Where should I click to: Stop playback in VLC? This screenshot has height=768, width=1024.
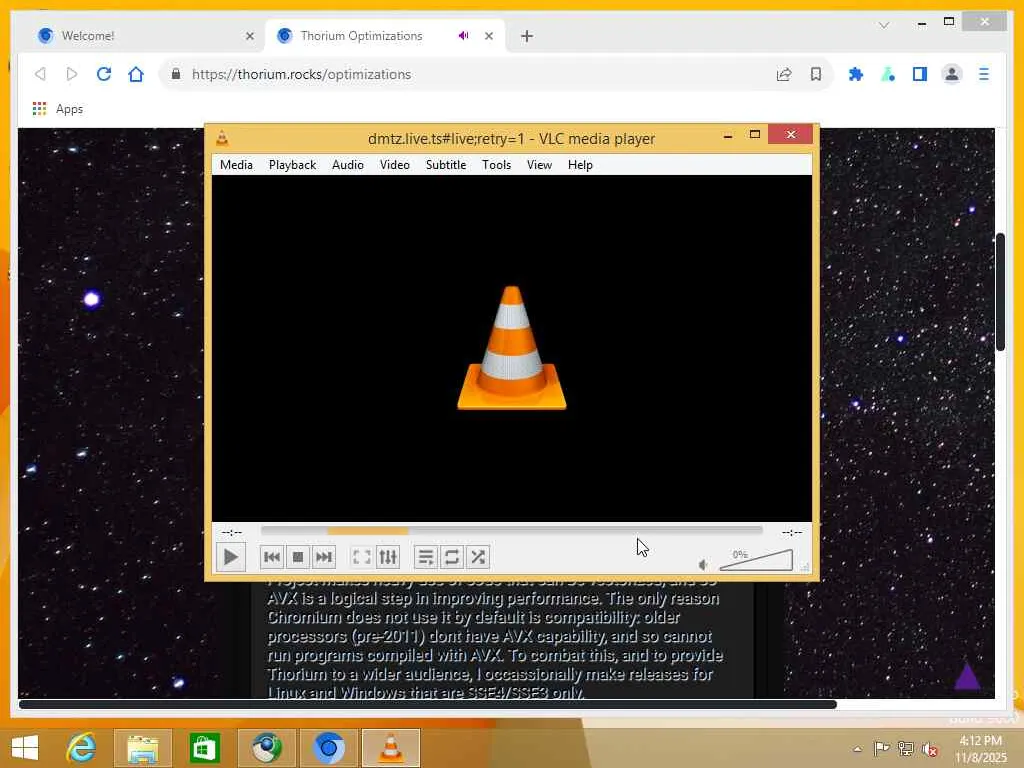tap(298, 557)
